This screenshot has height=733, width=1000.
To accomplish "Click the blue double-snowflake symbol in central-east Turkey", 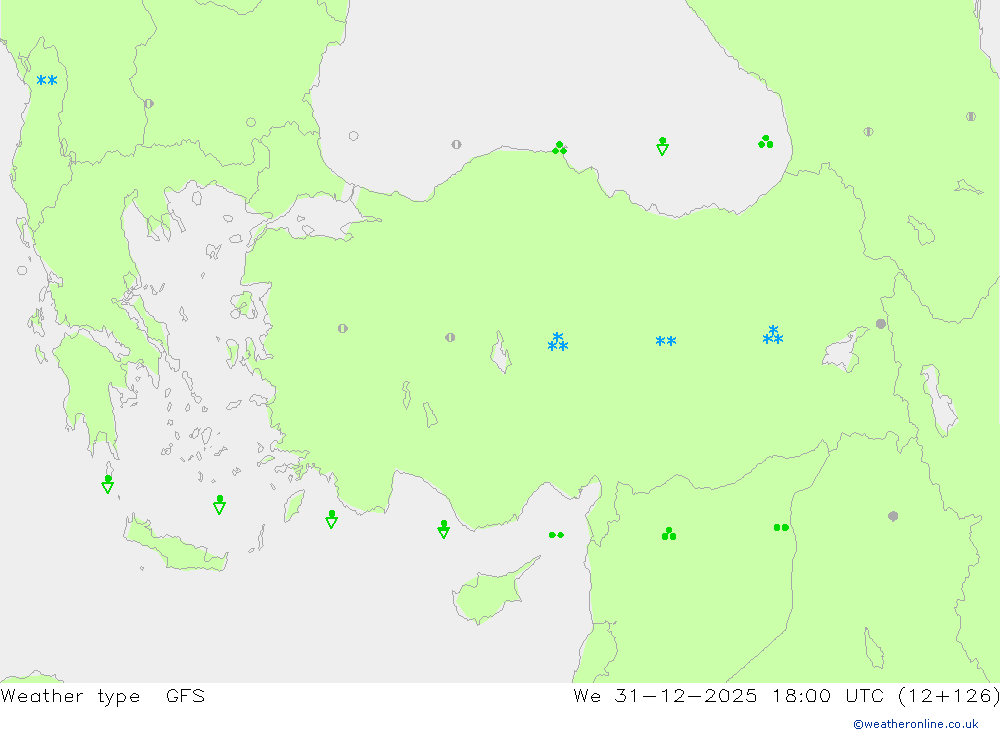I will tap(666, 341).
